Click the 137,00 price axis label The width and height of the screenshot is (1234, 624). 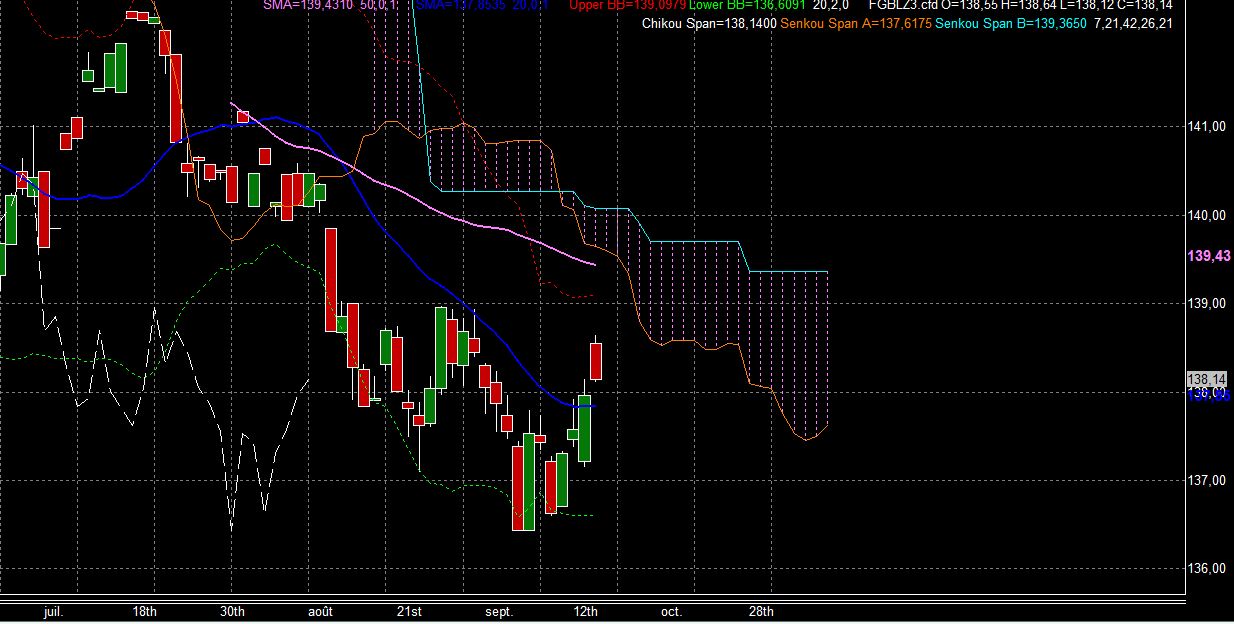click(x=1207, y=481)
